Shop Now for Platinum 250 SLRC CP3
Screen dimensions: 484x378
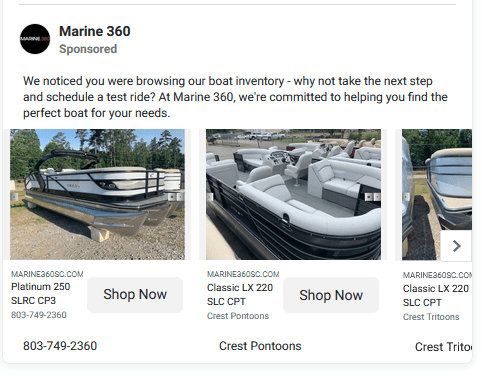click(135, 295)
